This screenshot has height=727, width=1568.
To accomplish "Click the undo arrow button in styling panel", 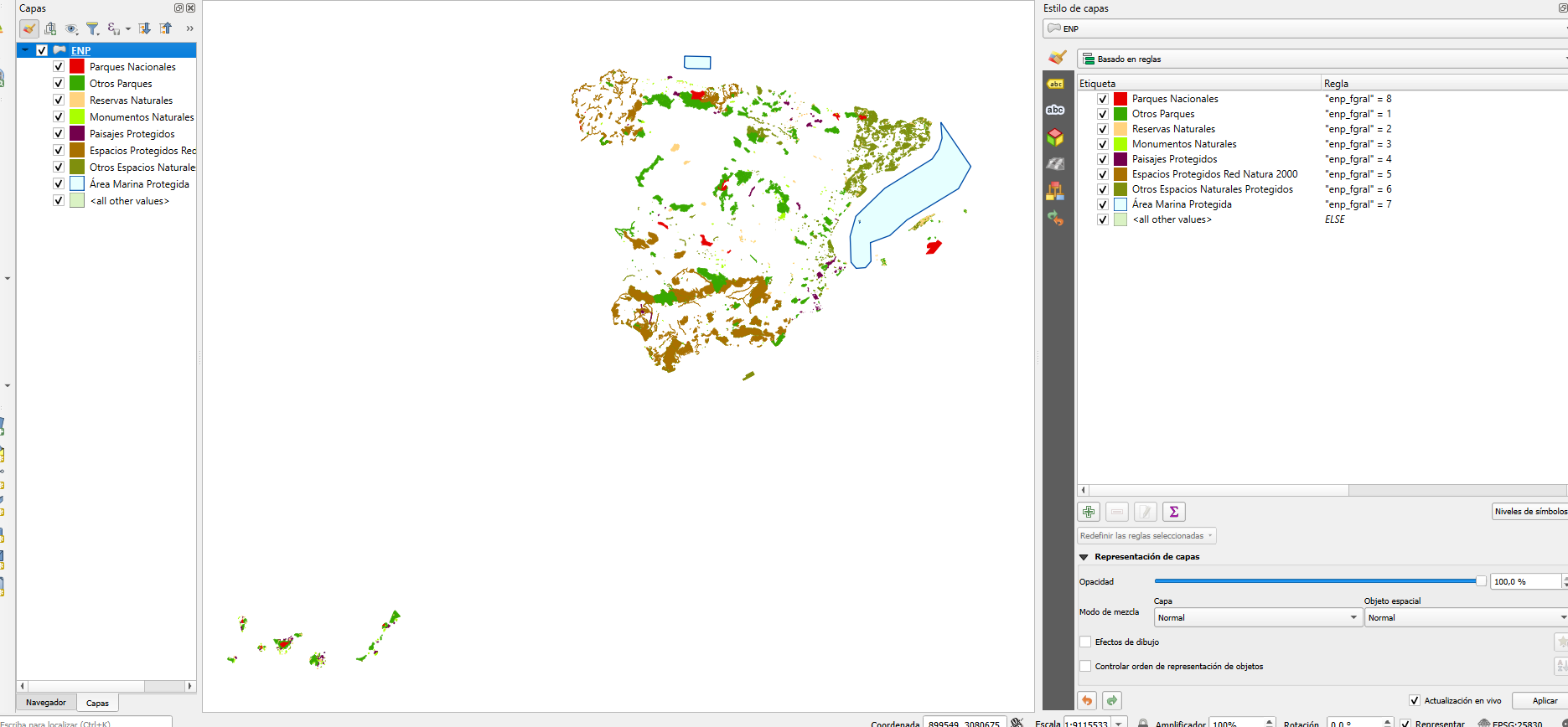I will click(1088, 700).
